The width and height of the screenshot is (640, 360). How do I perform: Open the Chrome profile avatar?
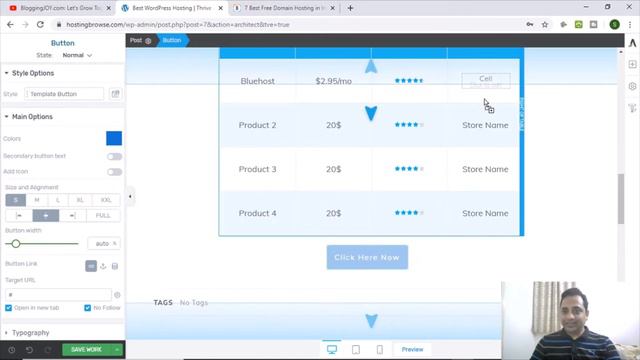pos(614,24)
